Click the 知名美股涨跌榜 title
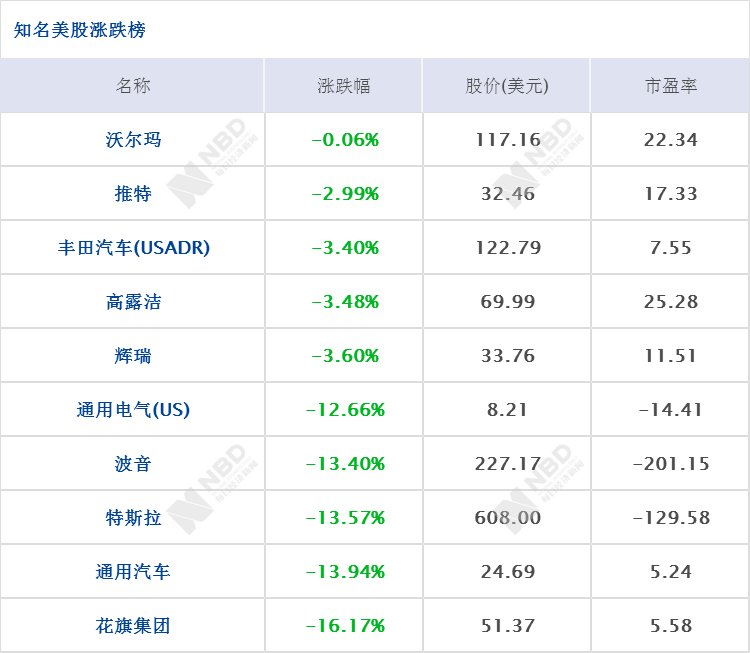Viewport: 750px width, 653px height. pos(79,30)
